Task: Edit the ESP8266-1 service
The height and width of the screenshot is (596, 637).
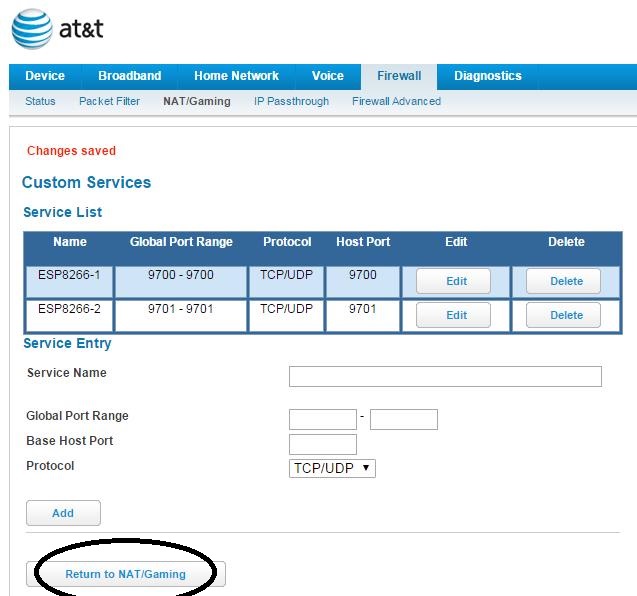Action: pos(453,281)
